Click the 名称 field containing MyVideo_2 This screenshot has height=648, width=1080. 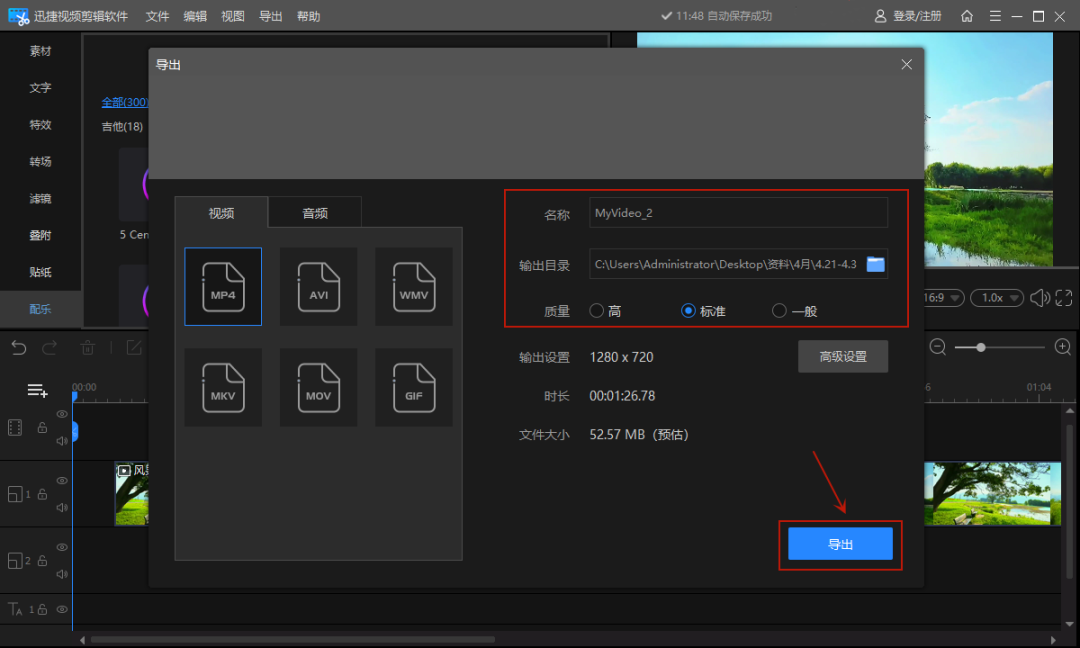pos(738,213)
